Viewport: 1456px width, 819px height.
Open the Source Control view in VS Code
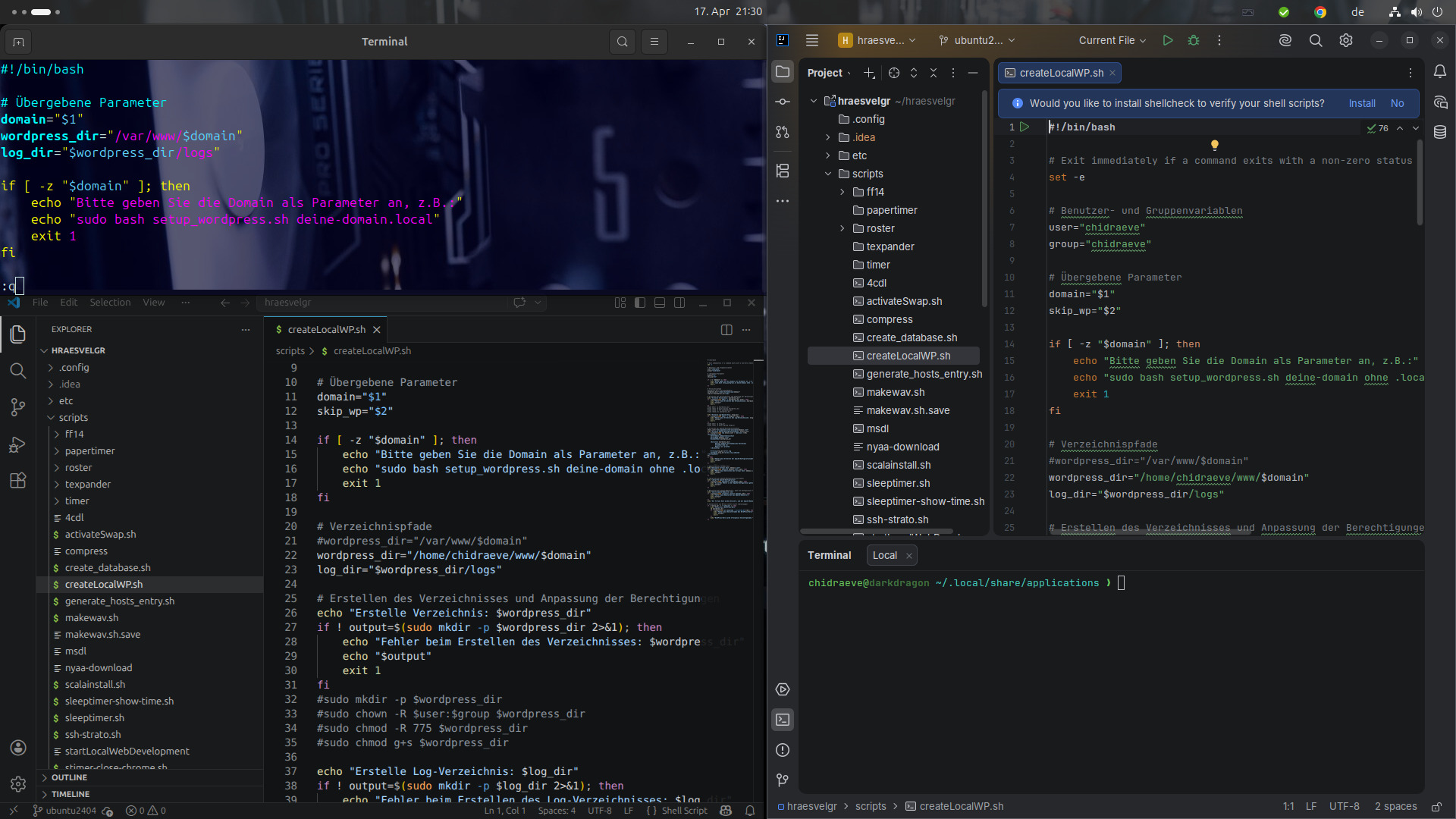(x=18, y=407)
